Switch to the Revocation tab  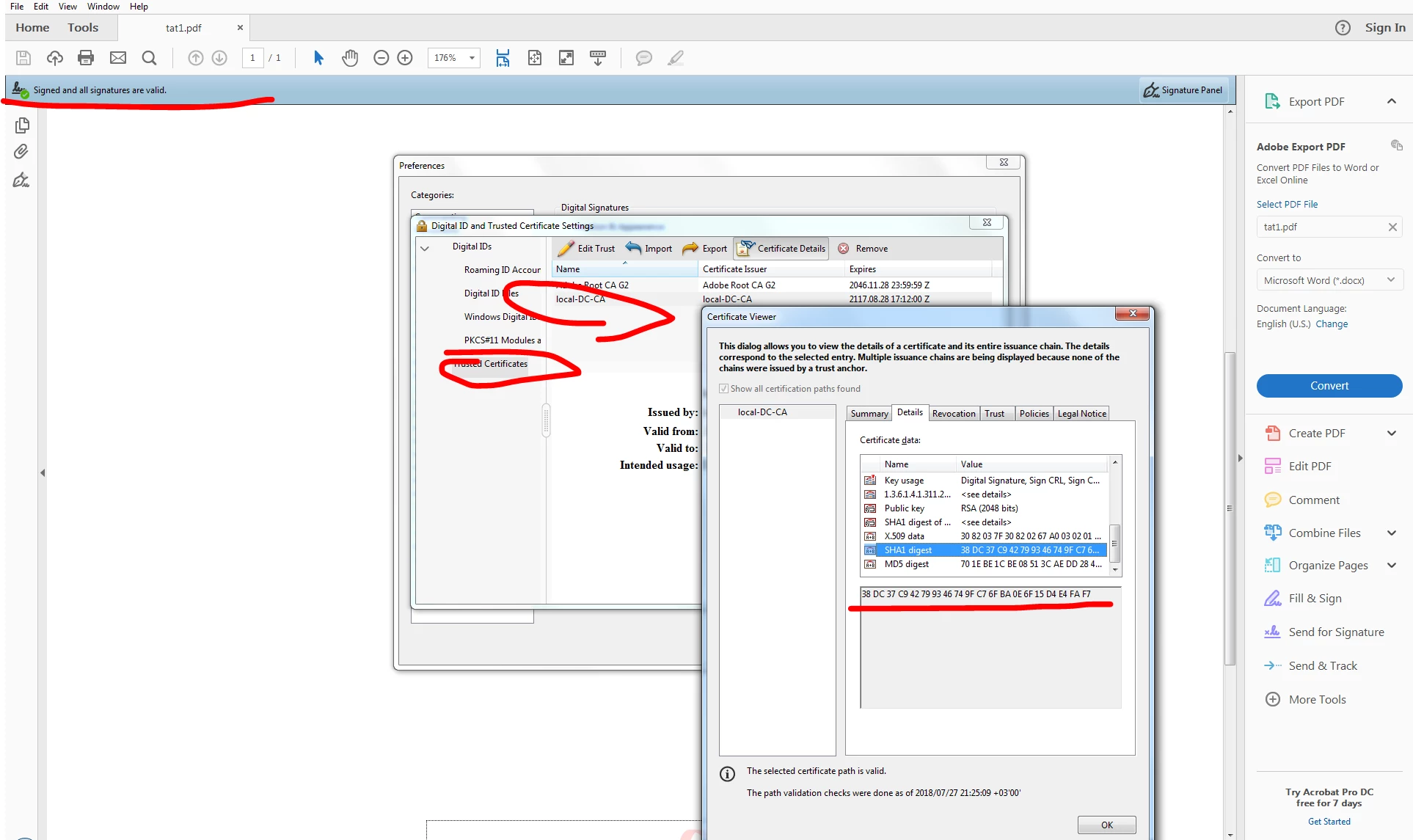(953, 414)
